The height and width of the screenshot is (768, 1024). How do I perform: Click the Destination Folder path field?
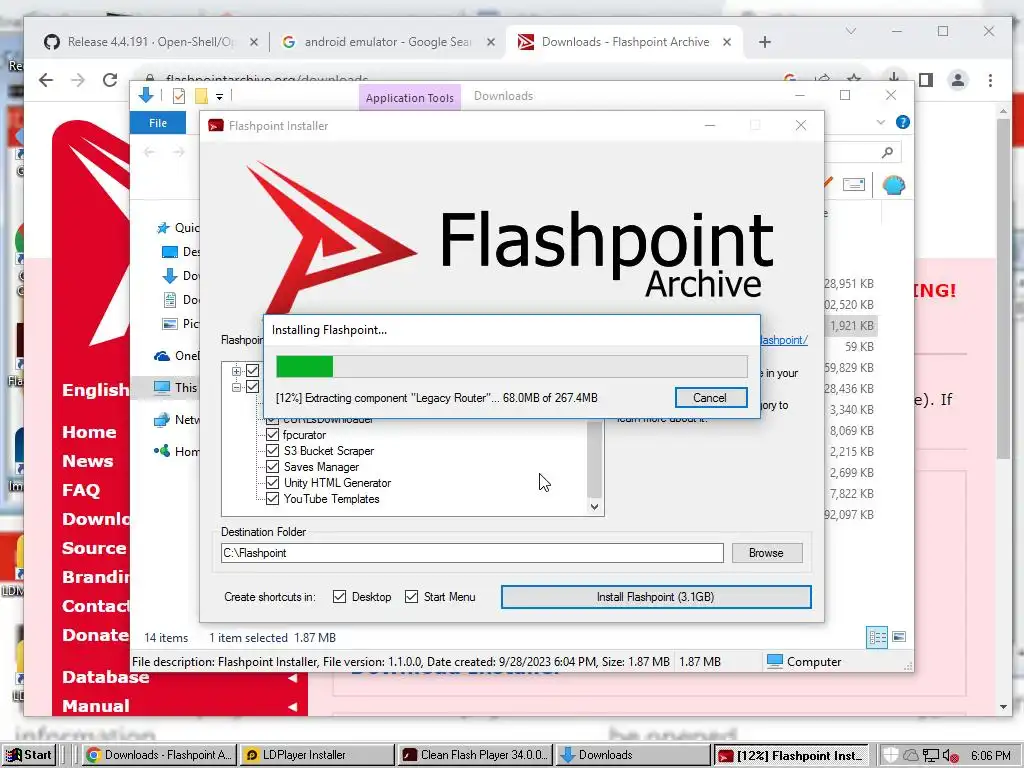[472, 553]
